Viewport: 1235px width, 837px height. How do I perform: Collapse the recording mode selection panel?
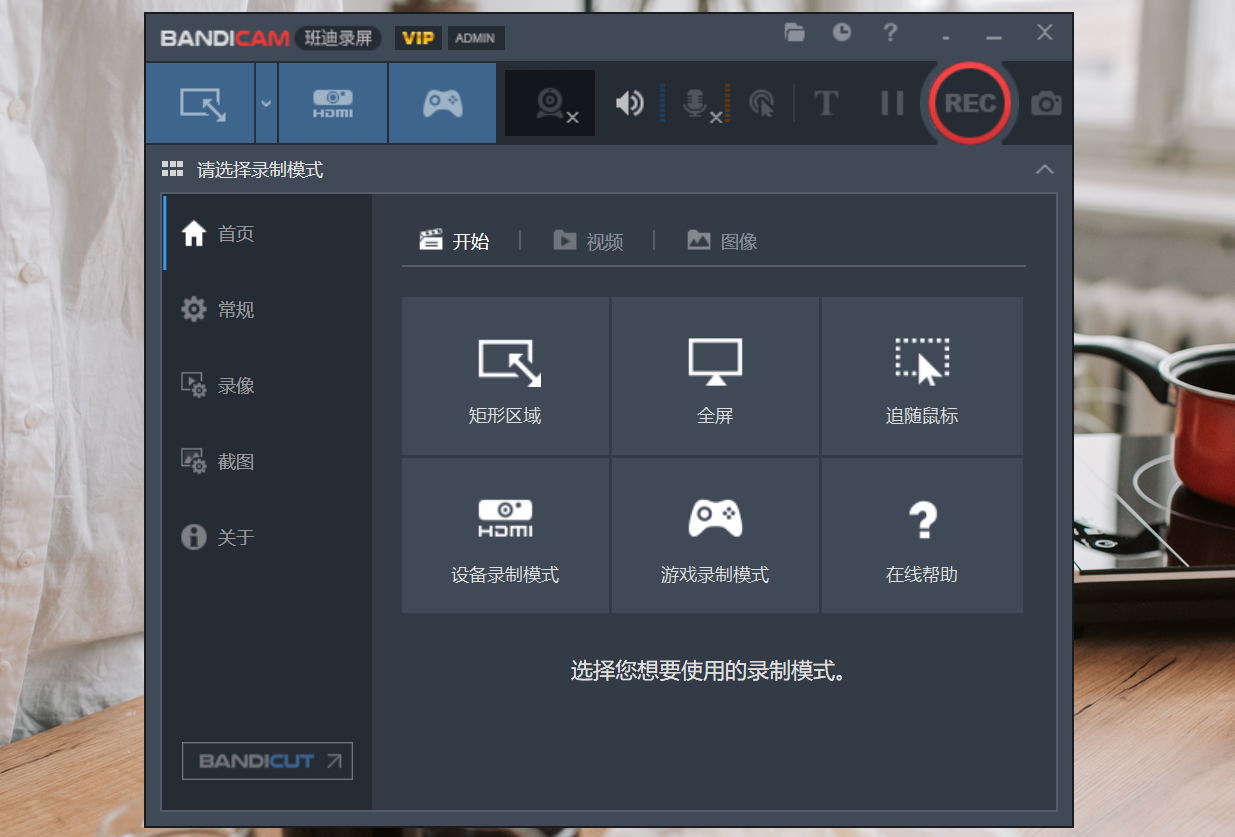tap(1044, 169)
